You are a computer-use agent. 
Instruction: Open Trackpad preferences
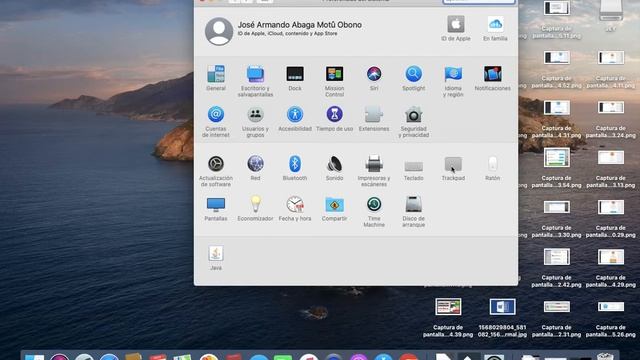(x=453, y=164)
